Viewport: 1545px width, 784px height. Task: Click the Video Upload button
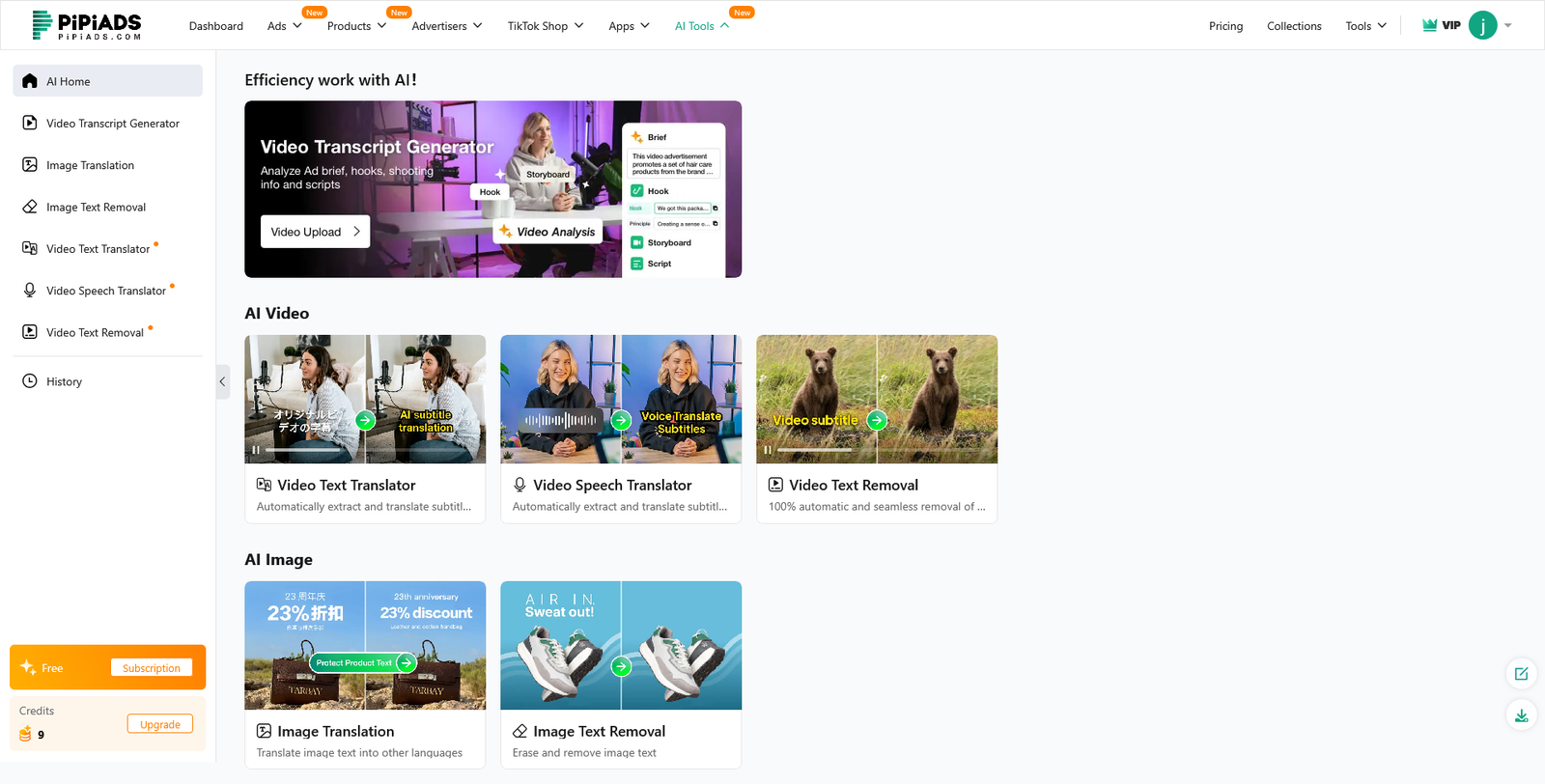(x=315, y=232)
